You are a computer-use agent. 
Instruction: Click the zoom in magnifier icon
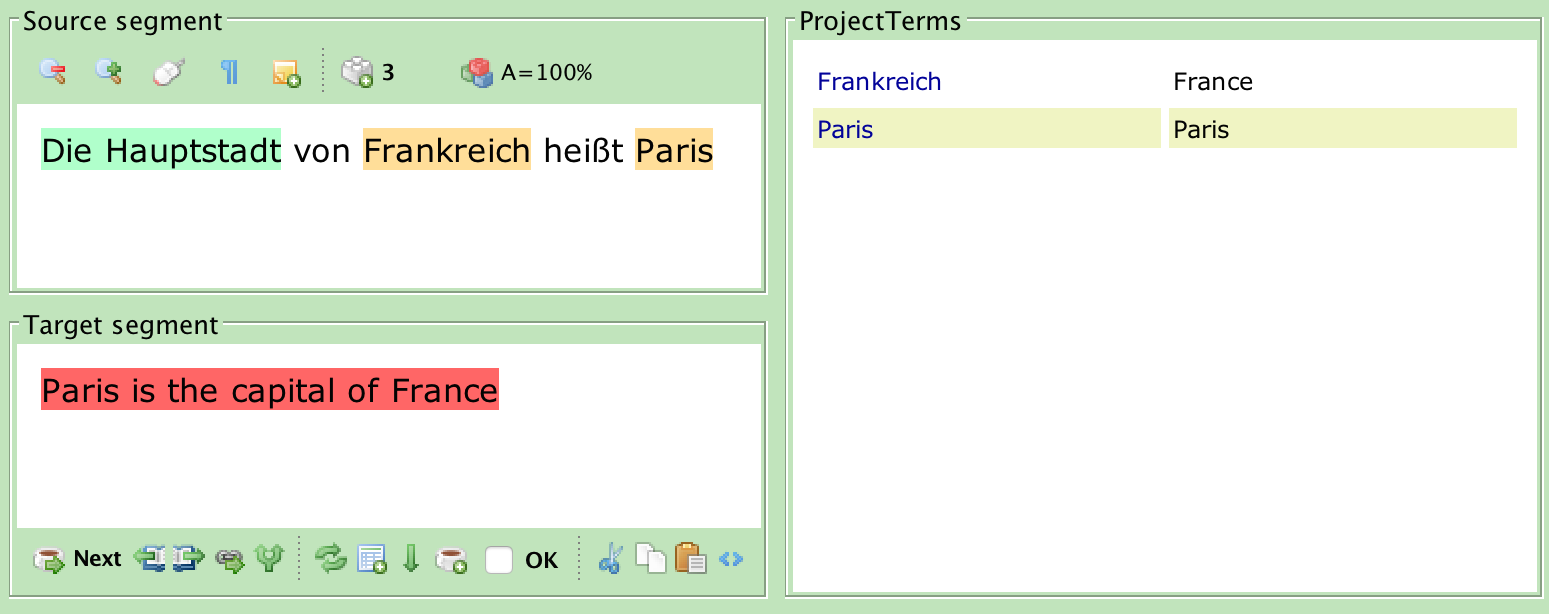tap(108, 72)
